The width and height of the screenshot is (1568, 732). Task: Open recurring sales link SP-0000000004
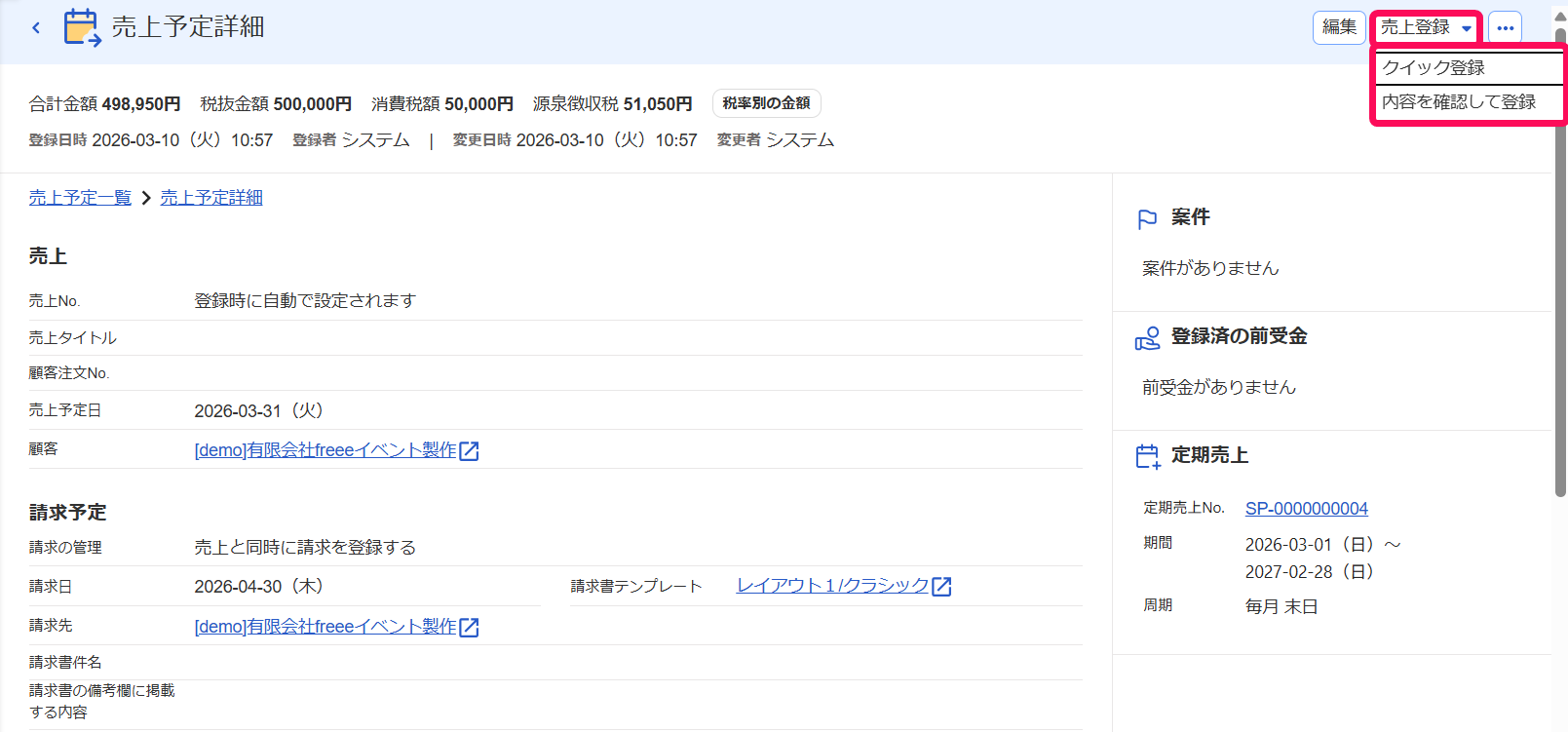1306,508
